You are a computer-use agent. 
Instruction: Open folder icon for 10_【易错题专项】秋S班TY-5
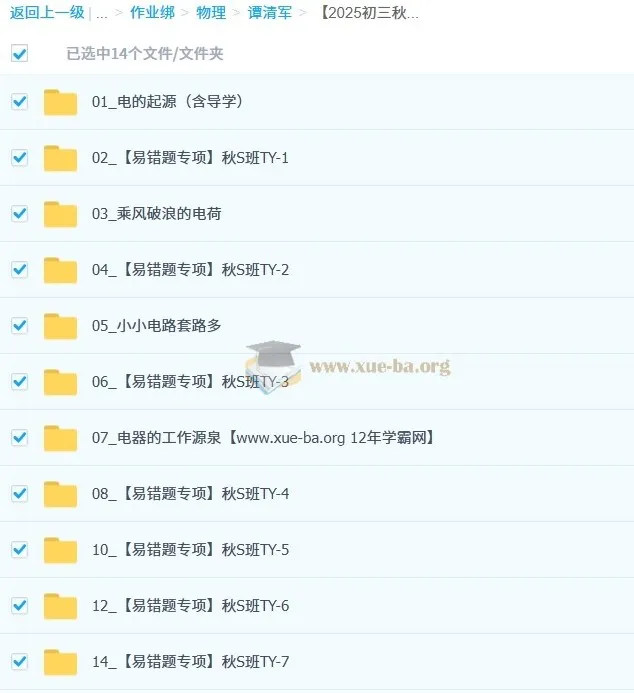61,550
